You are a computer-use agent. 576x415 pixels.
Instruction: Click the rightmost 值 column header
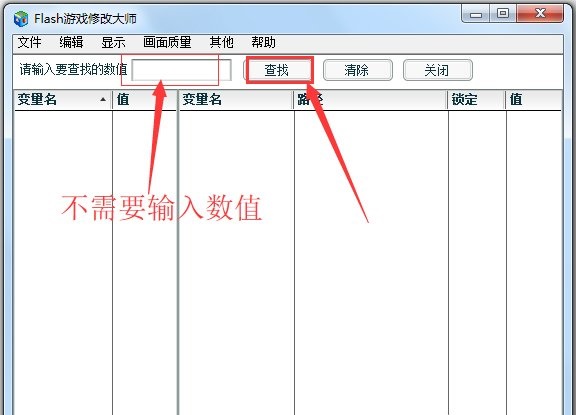(534, 100)
